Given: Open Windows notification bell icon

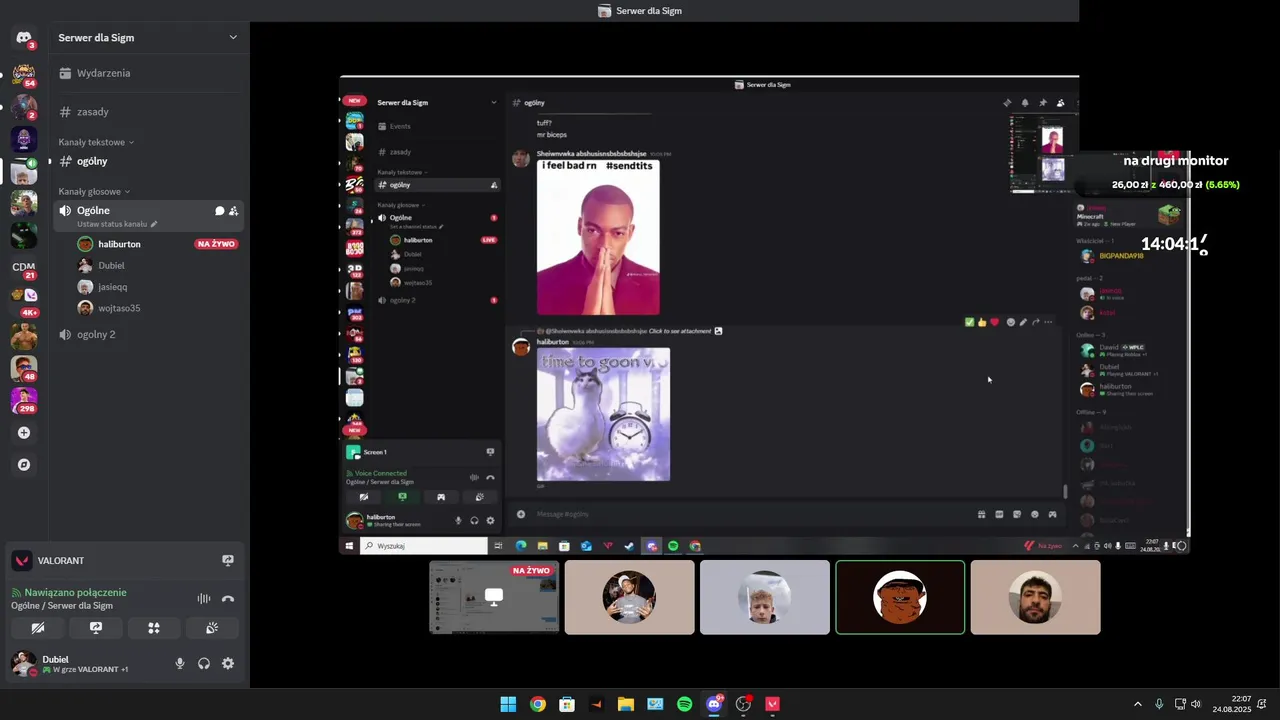Looking at the screenshot, I should 1262,704.
